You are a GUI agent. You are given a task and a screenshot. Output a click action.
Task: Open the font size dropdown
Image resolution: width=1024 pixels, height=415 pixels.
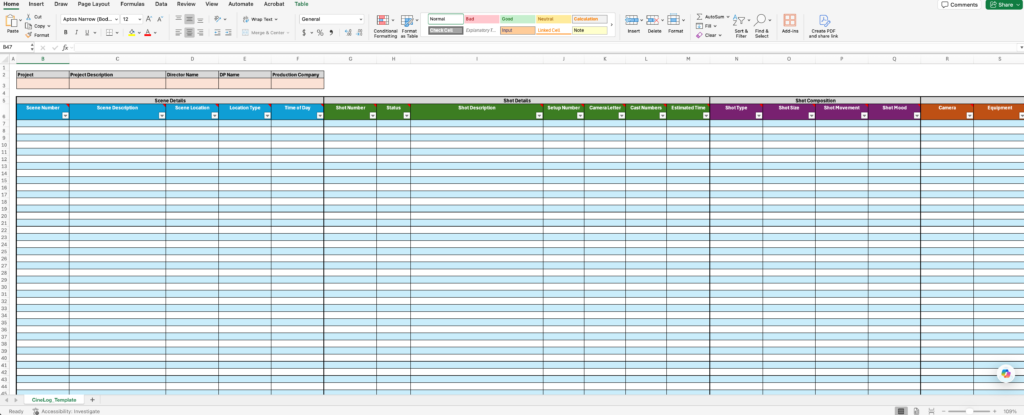(139, 20)
